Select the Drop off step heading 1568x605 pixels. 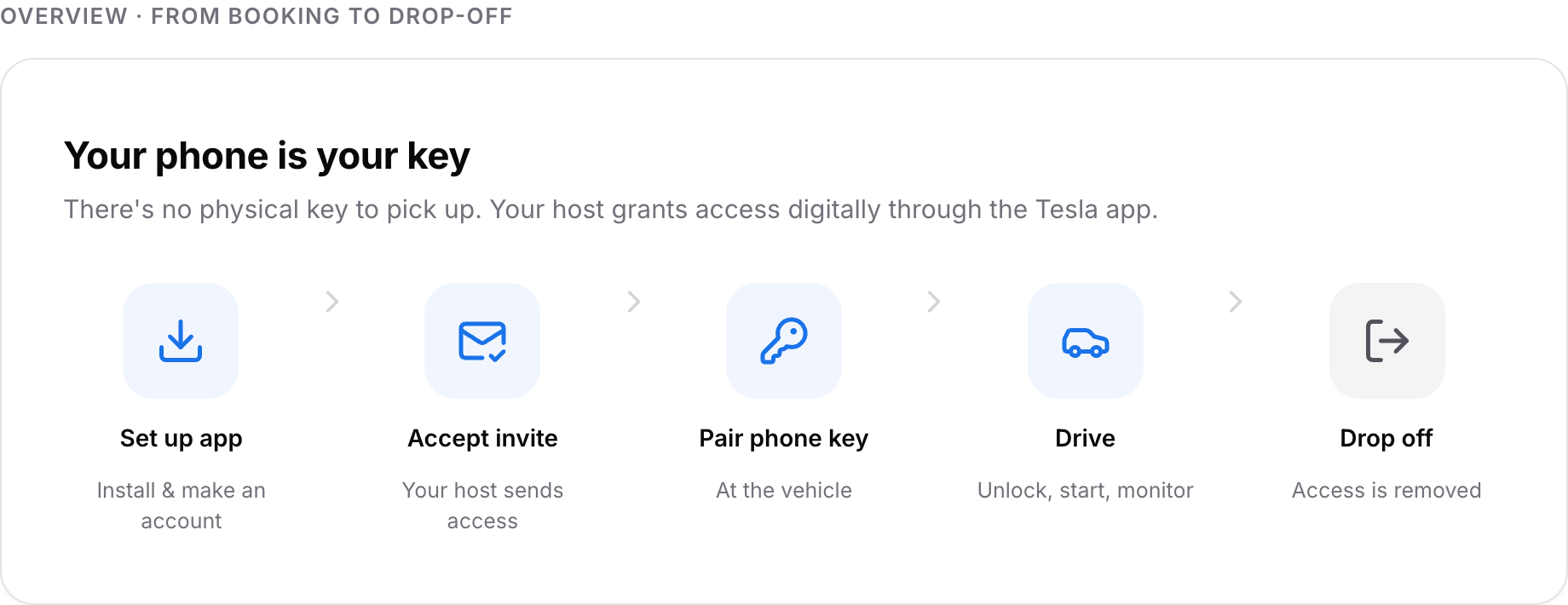(1386, 438)
